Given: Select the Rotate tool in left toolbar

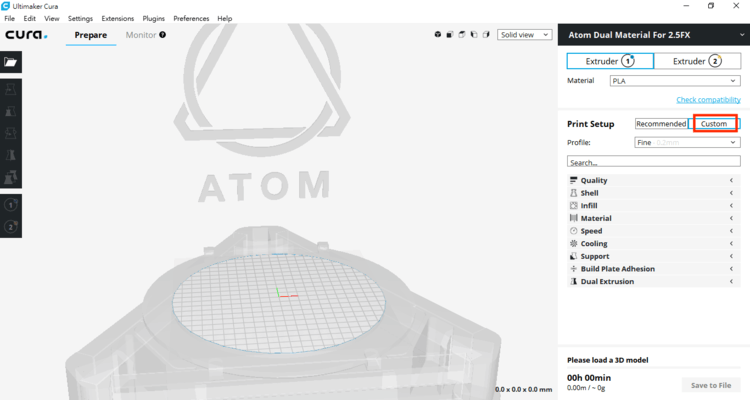Looking at the screenshot, I should 11,133.
